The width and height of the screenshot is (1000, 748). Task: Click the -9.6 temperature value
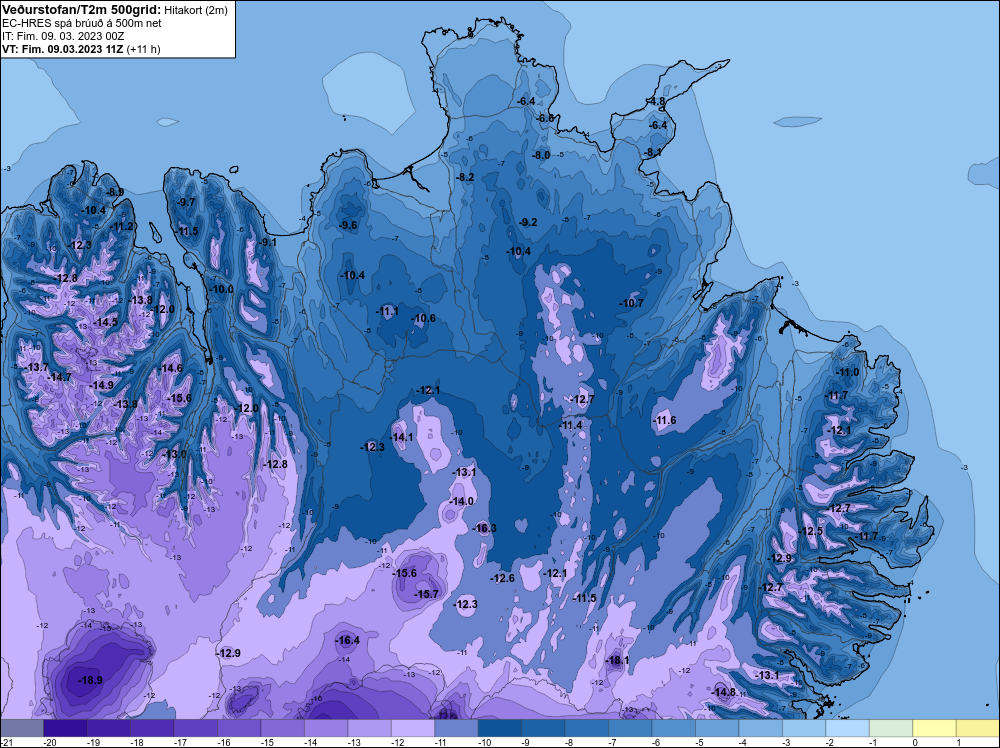pos(348,225)
